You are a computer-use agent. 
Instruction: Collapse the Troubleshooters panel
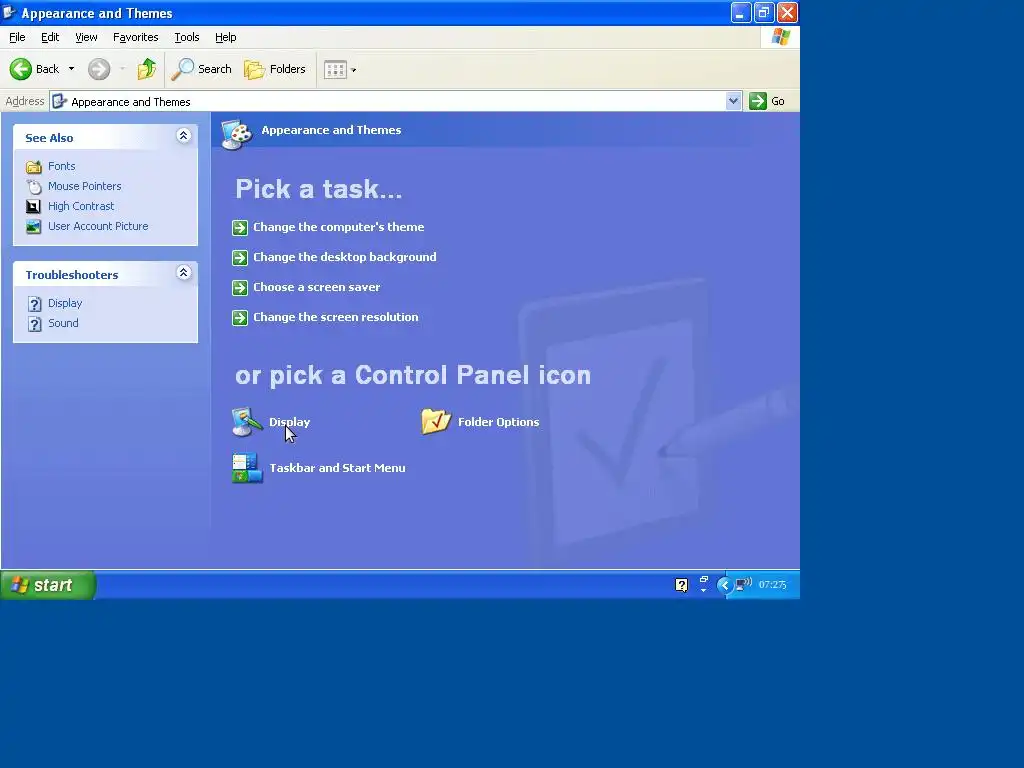tap(184, 273)
